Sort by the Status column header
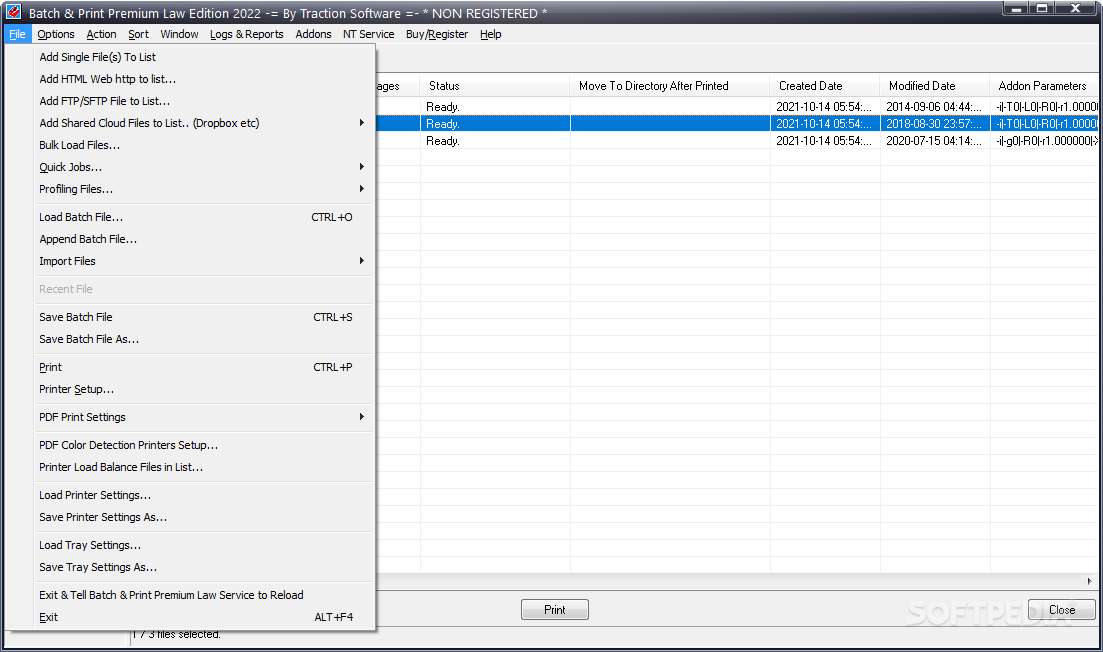This screenshot has height=652, width=1103. pos(495,85)
